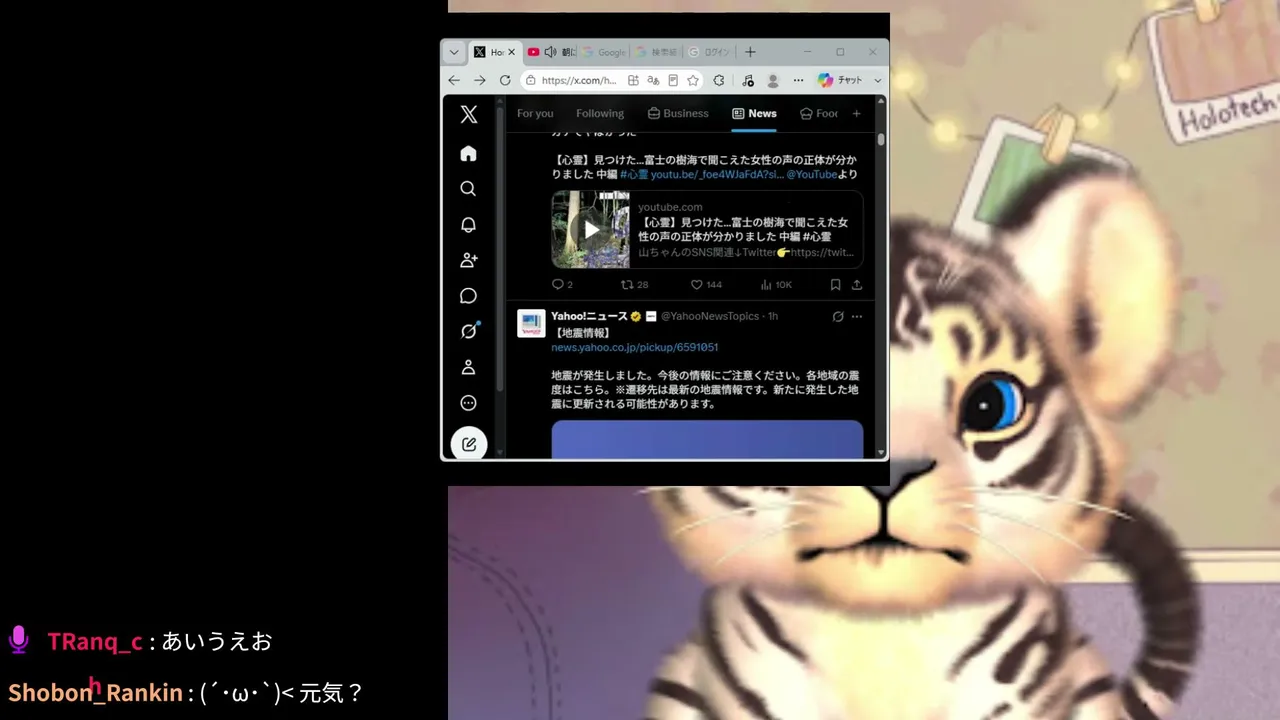Open the browser profile avatar

773,80
